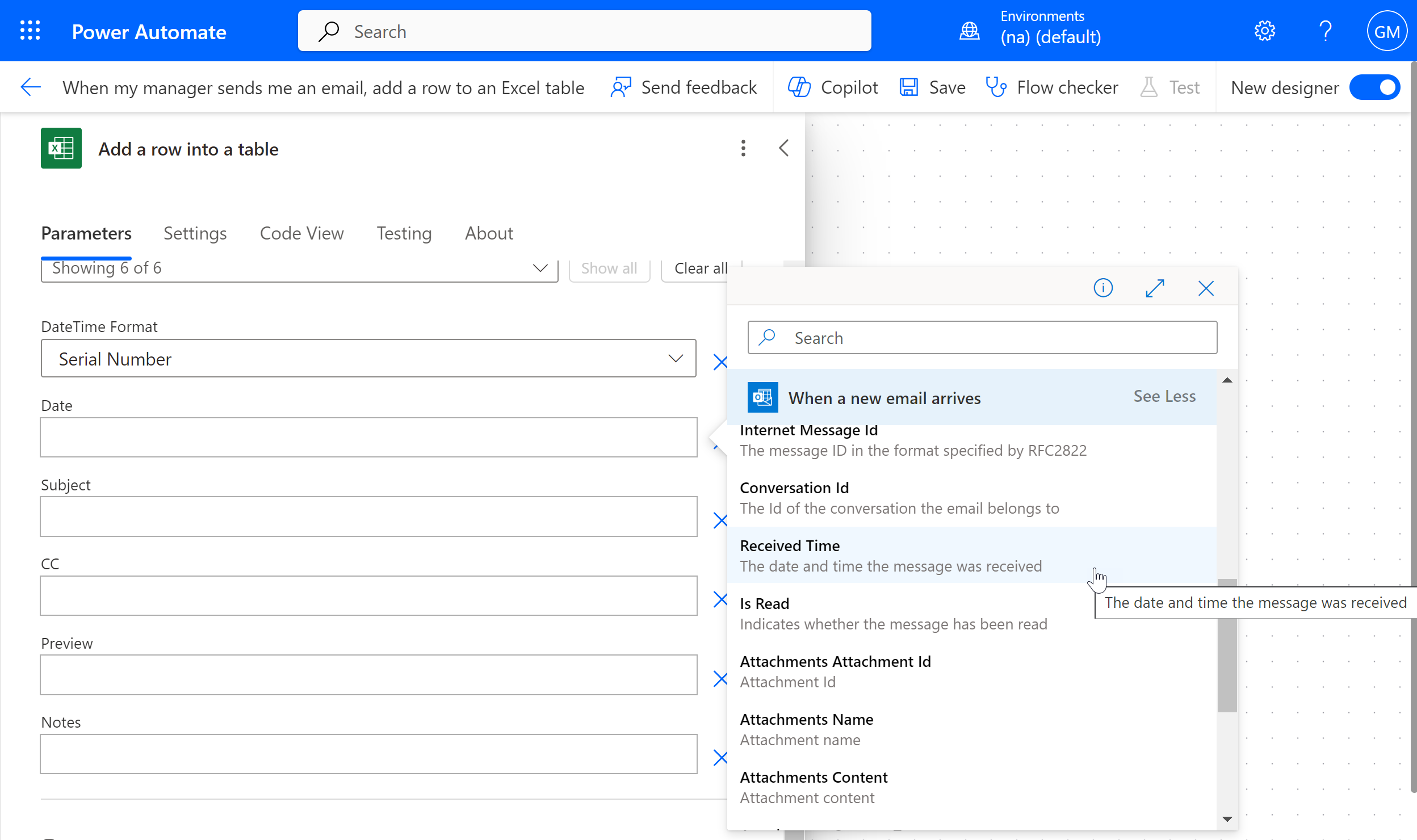Open the app launcher waffle icon
This screenshot has width=1417, height=840.
[30, 31]
